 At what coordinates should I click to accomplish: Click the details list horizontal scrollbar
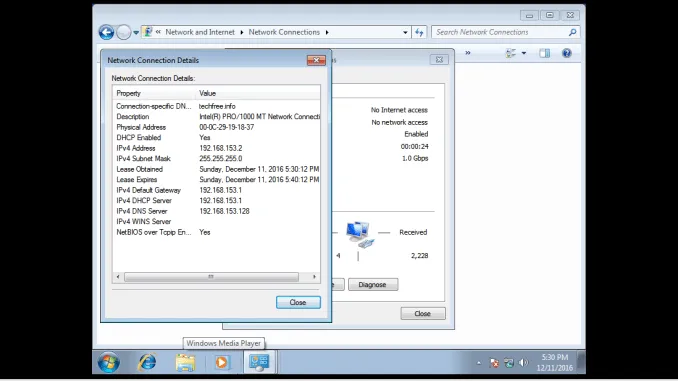(x=216, y=277)
